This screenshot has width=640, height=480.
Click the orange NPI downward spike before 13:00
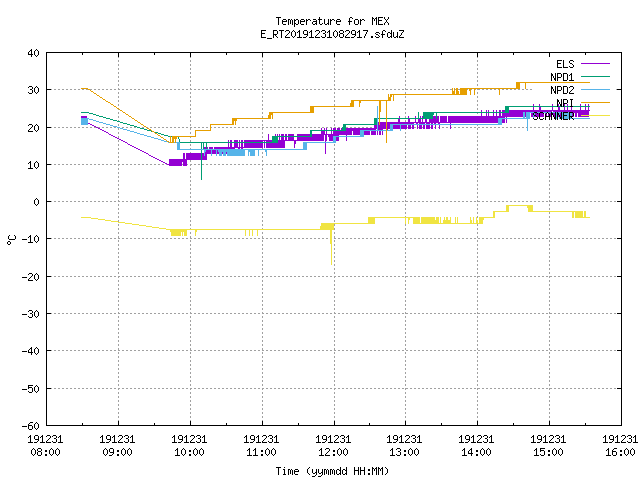(386, 122)
